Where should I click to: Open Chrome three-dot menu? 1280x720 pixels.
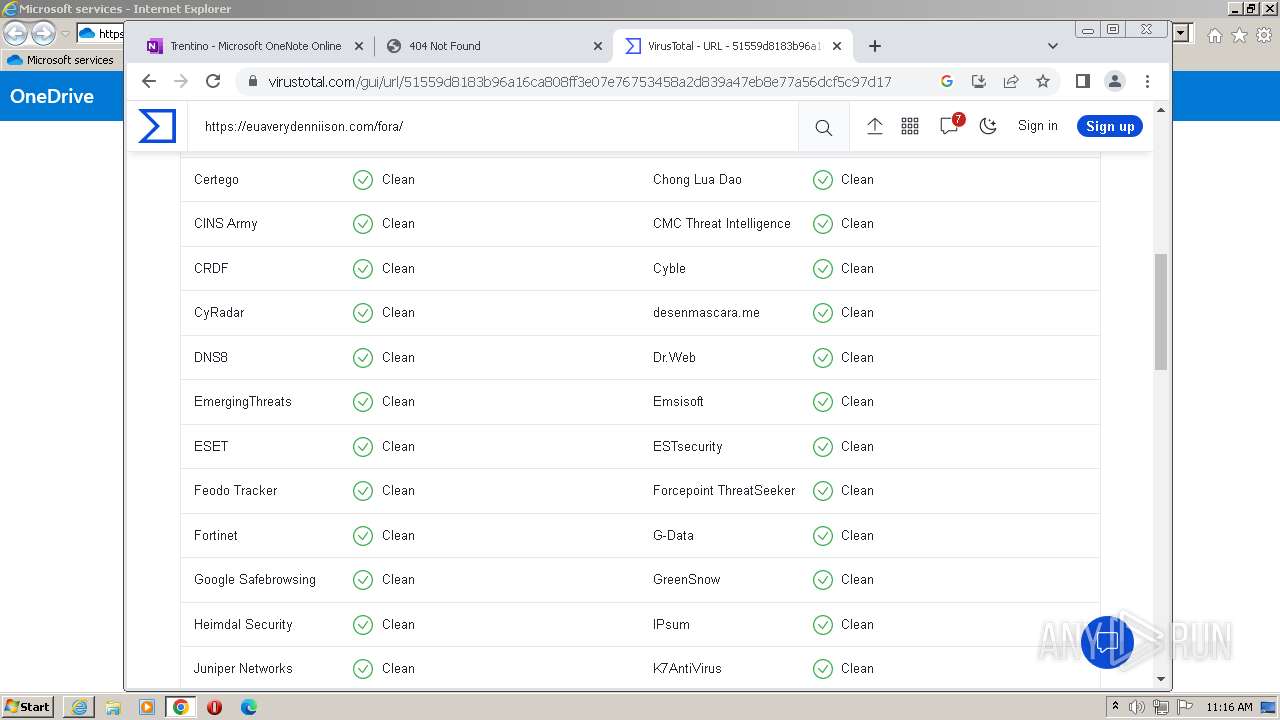pyautogui.click(x=1147, y=81)
